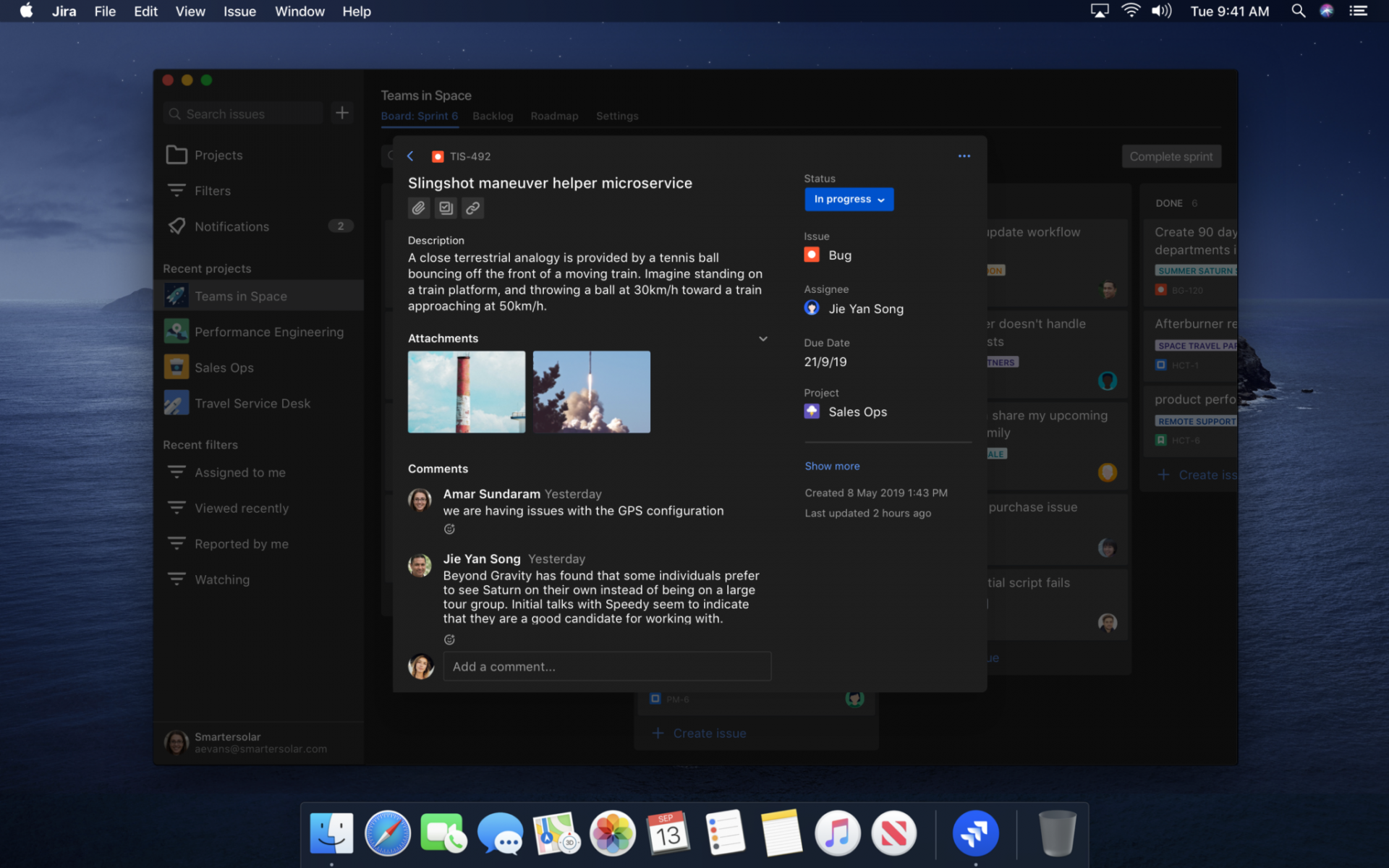Screen dimensions: 1389x868
Task: Open Music from the dock
Action: [x=838, y=833]
